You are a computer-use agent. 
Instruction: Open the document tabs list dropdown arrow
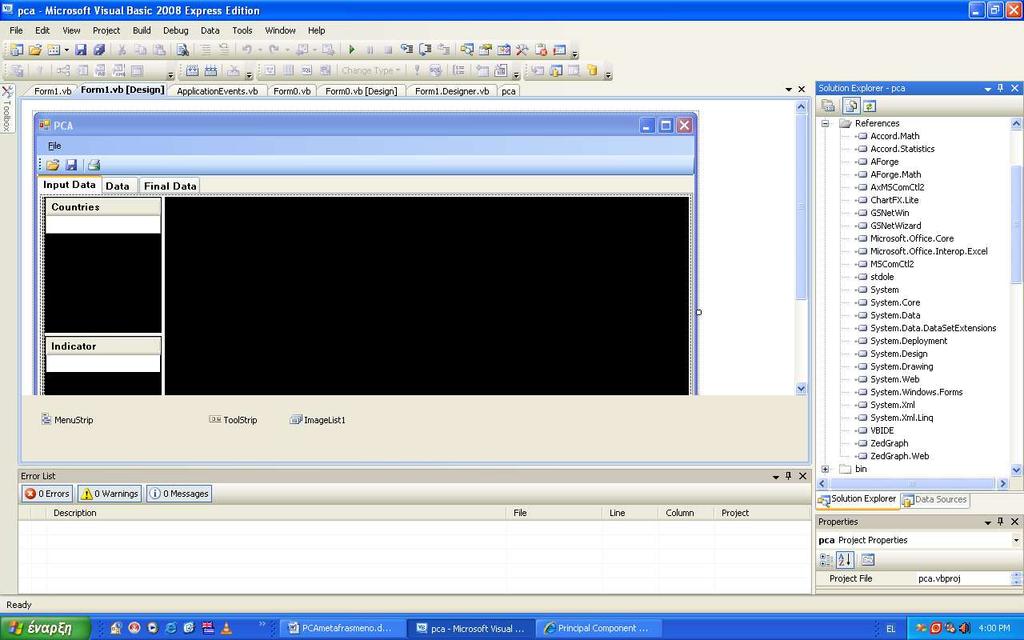pyautogui.click(x=788, y=89)
